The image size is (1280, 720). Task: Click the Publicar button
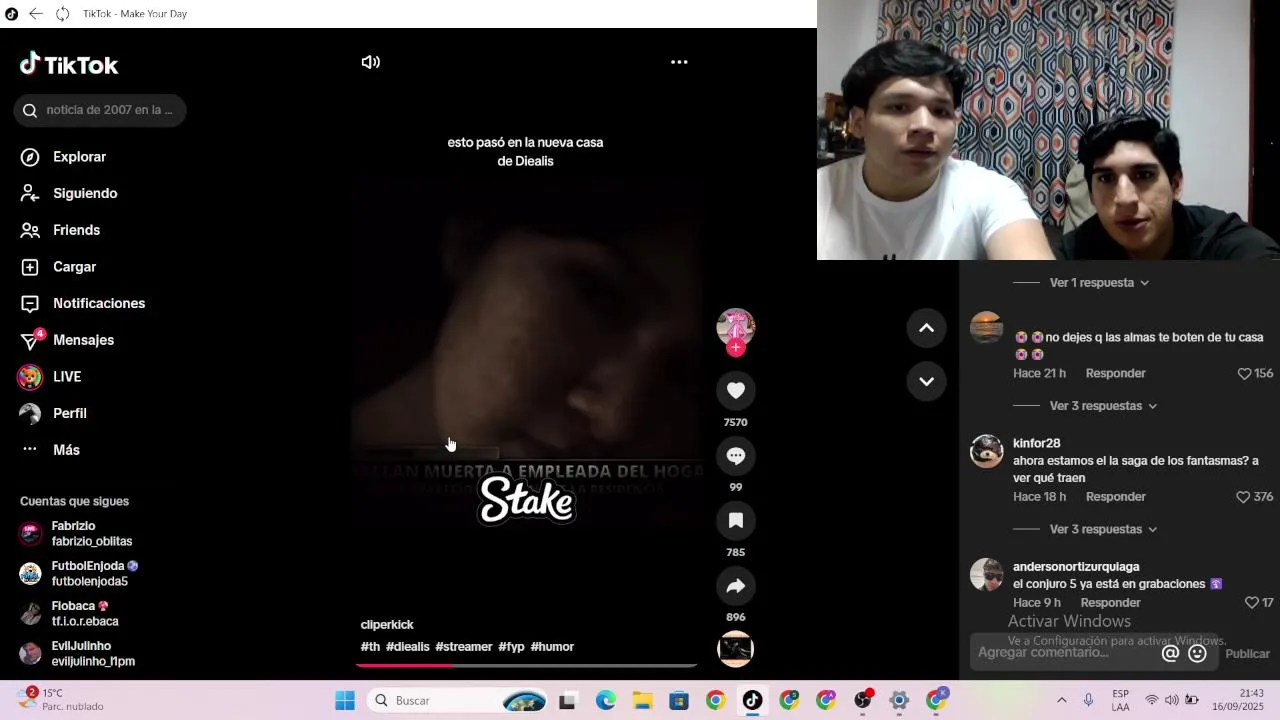(x=1247, y=654)
